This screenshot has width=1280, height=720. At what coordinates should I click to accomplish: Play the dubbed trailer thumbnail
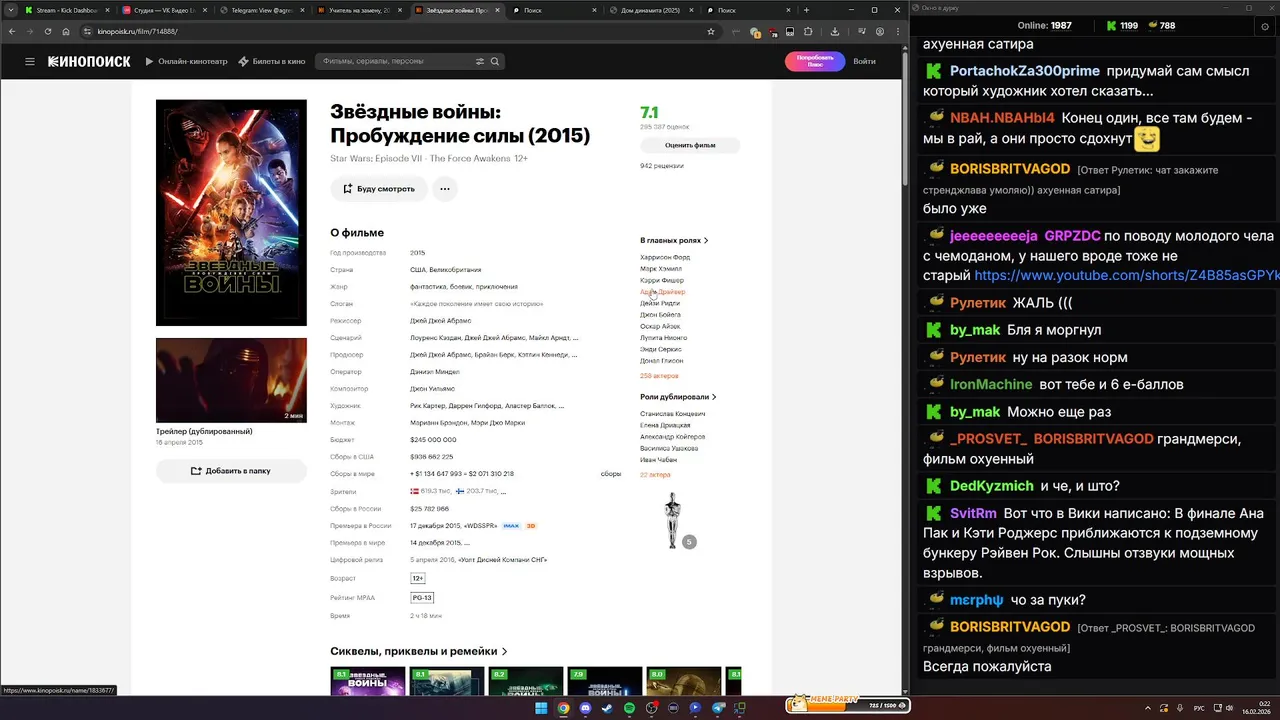(231, 380)
